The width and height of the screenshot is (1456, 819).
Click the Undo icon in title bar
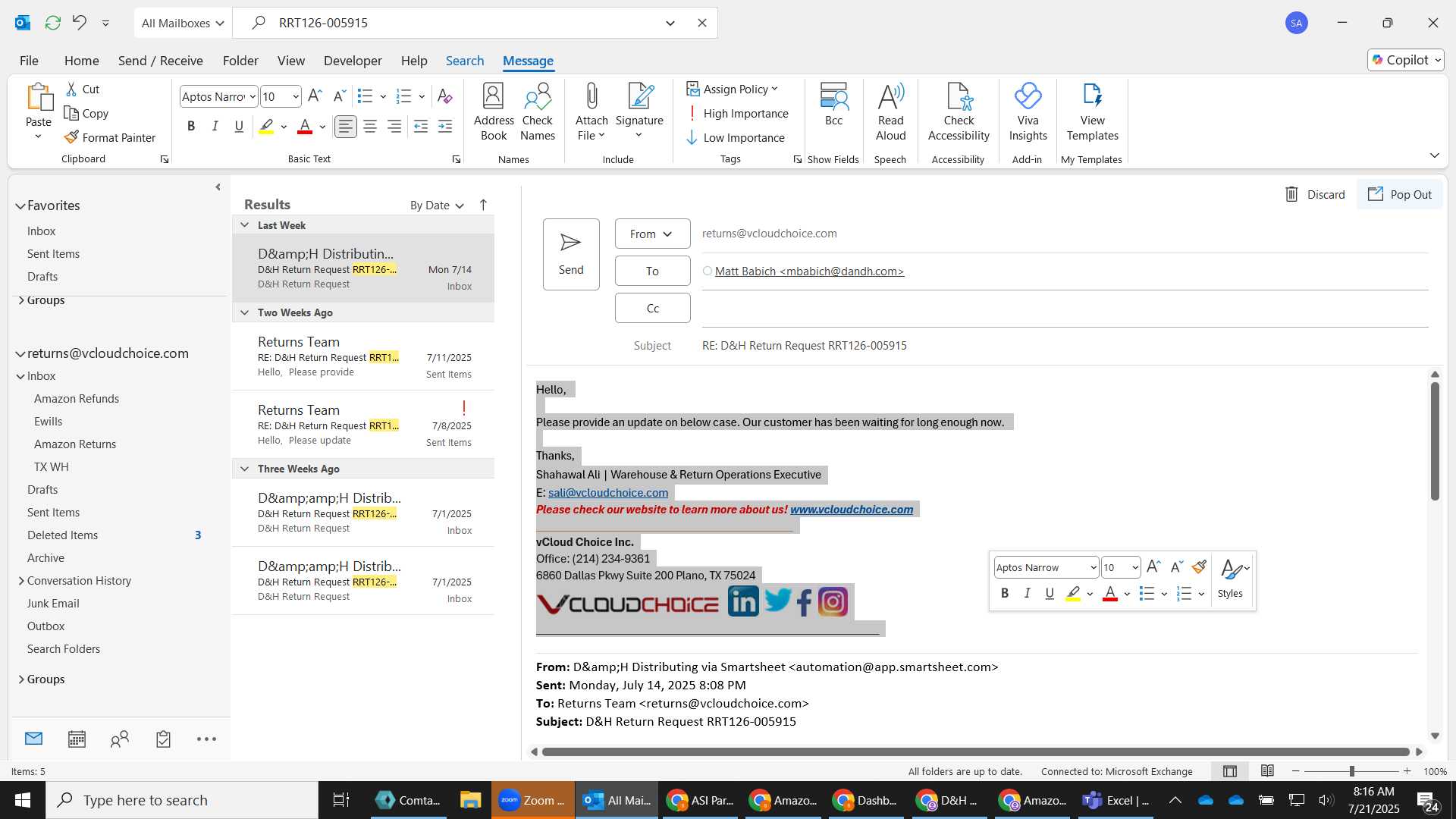click(x=80, y=23)
